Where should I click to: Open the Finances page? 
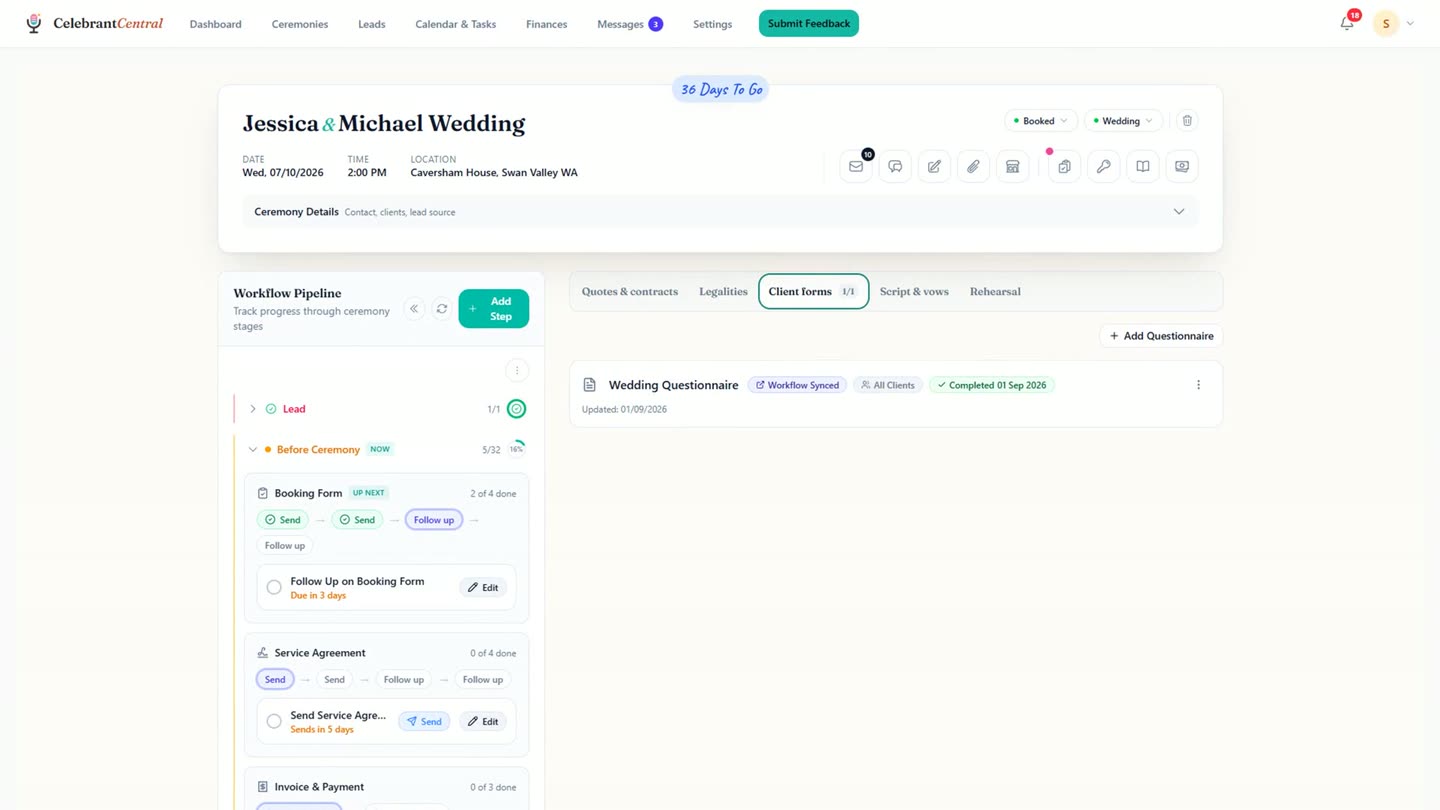click(547, 24)
